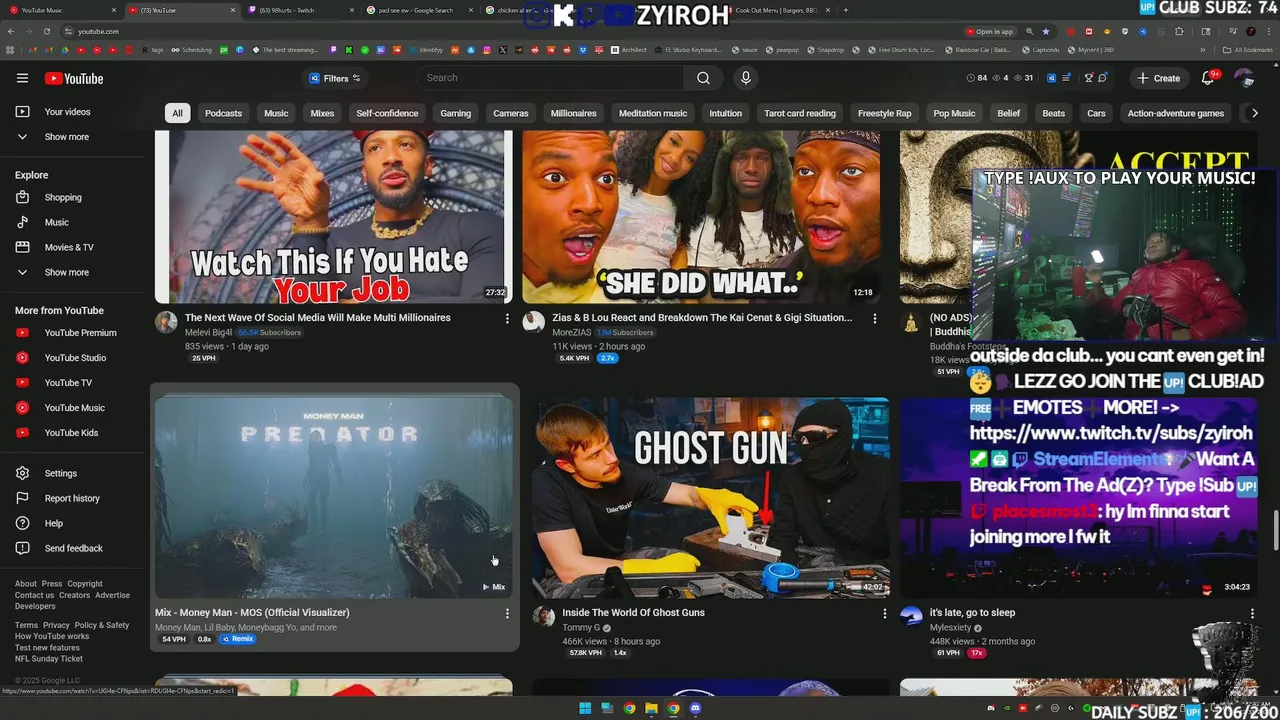Open the Melevi Big4l channel avatar

pyautogui.click(x=166, y=322)
